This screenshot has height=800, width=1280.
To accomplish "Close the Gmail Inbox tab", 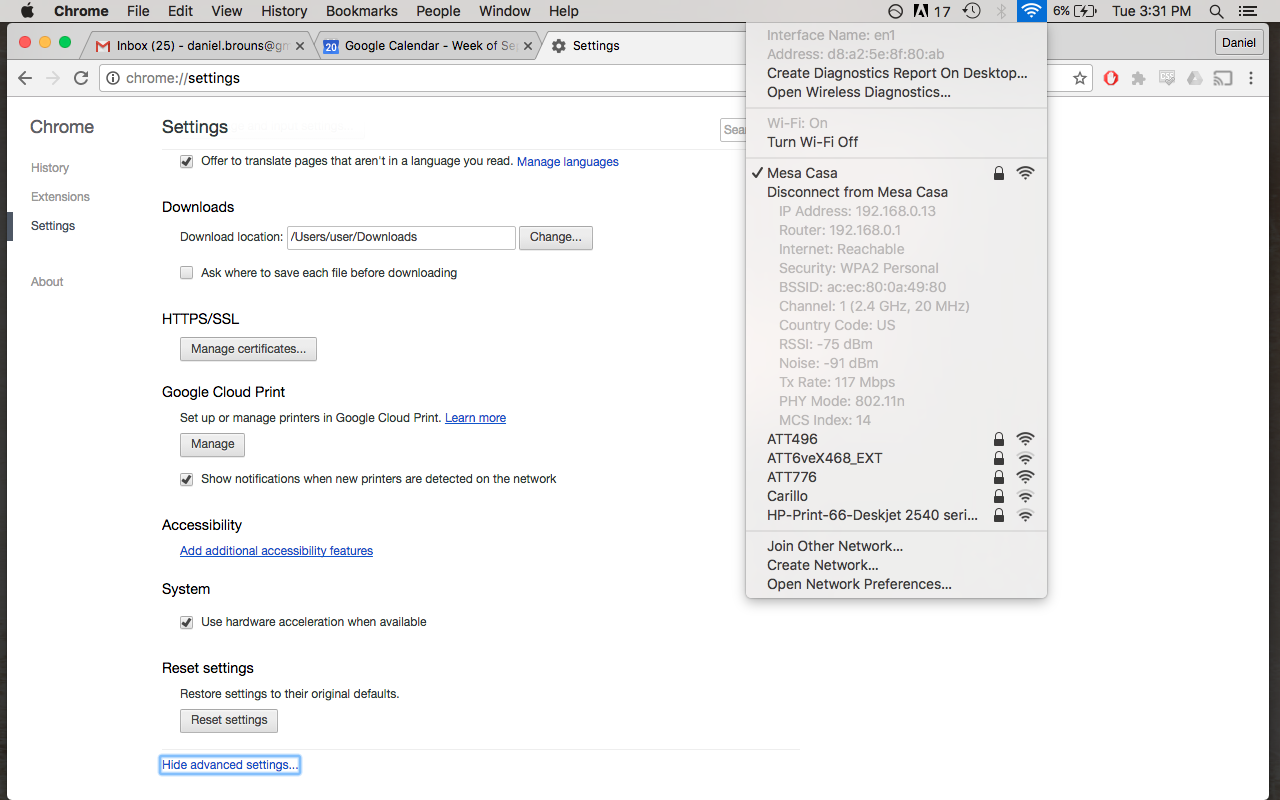I will 300,46.
